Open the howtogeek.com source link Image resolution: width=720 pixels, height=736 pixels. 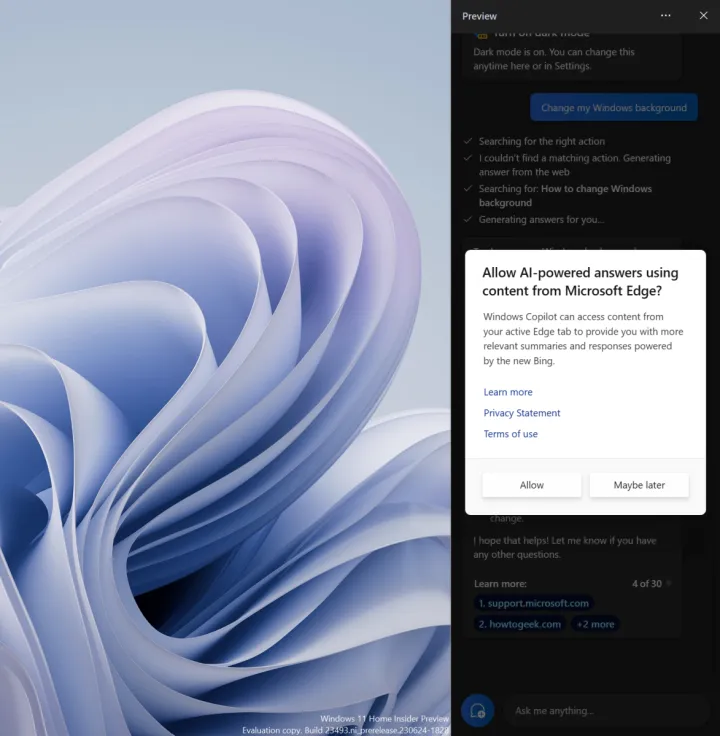click(519, 624)
